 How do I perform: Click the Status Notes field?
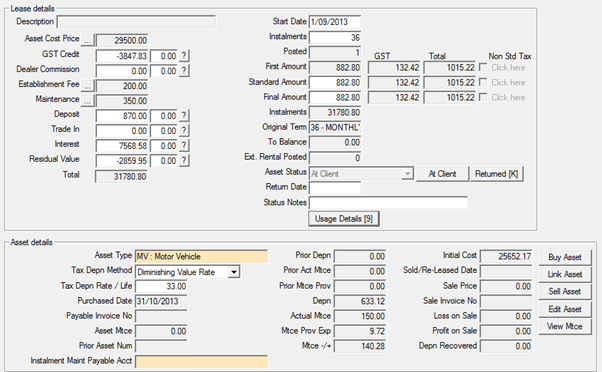pos(389,203)
